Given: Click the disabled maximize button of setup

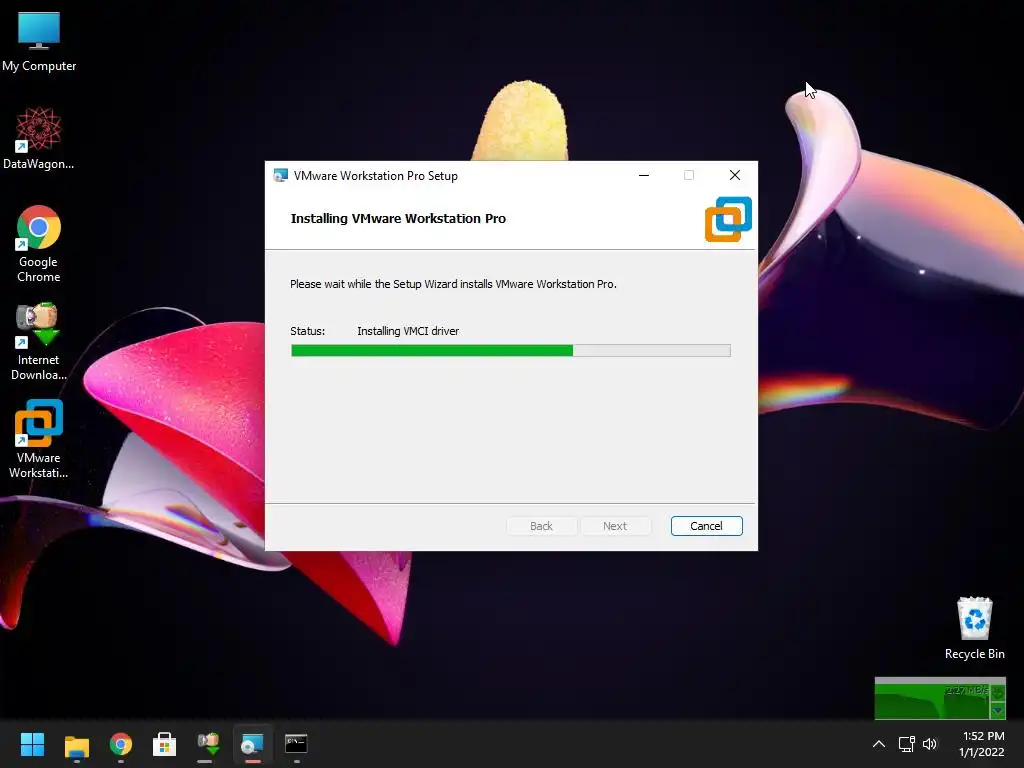Looking at the screenshot, I should [x=689, y=175].
